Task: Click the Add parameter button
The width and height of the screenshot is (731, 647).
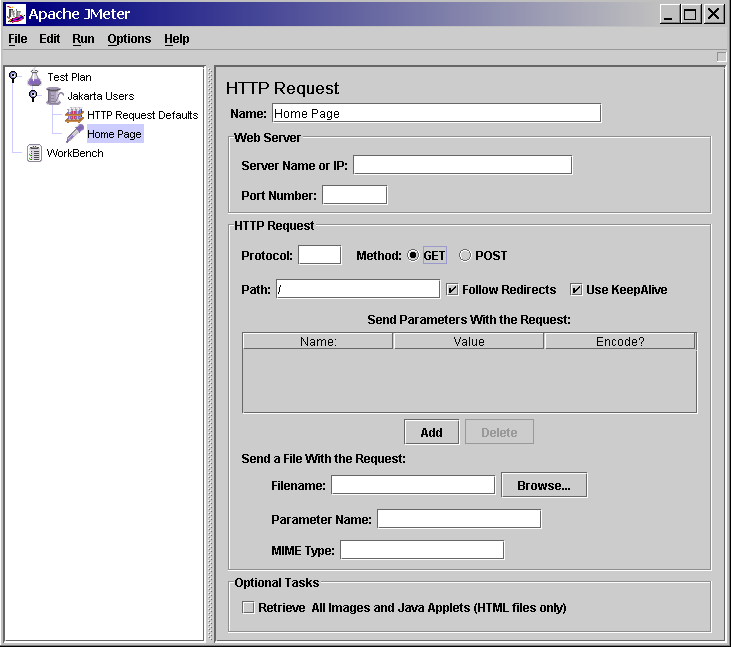Action: [x=432, y=433]
